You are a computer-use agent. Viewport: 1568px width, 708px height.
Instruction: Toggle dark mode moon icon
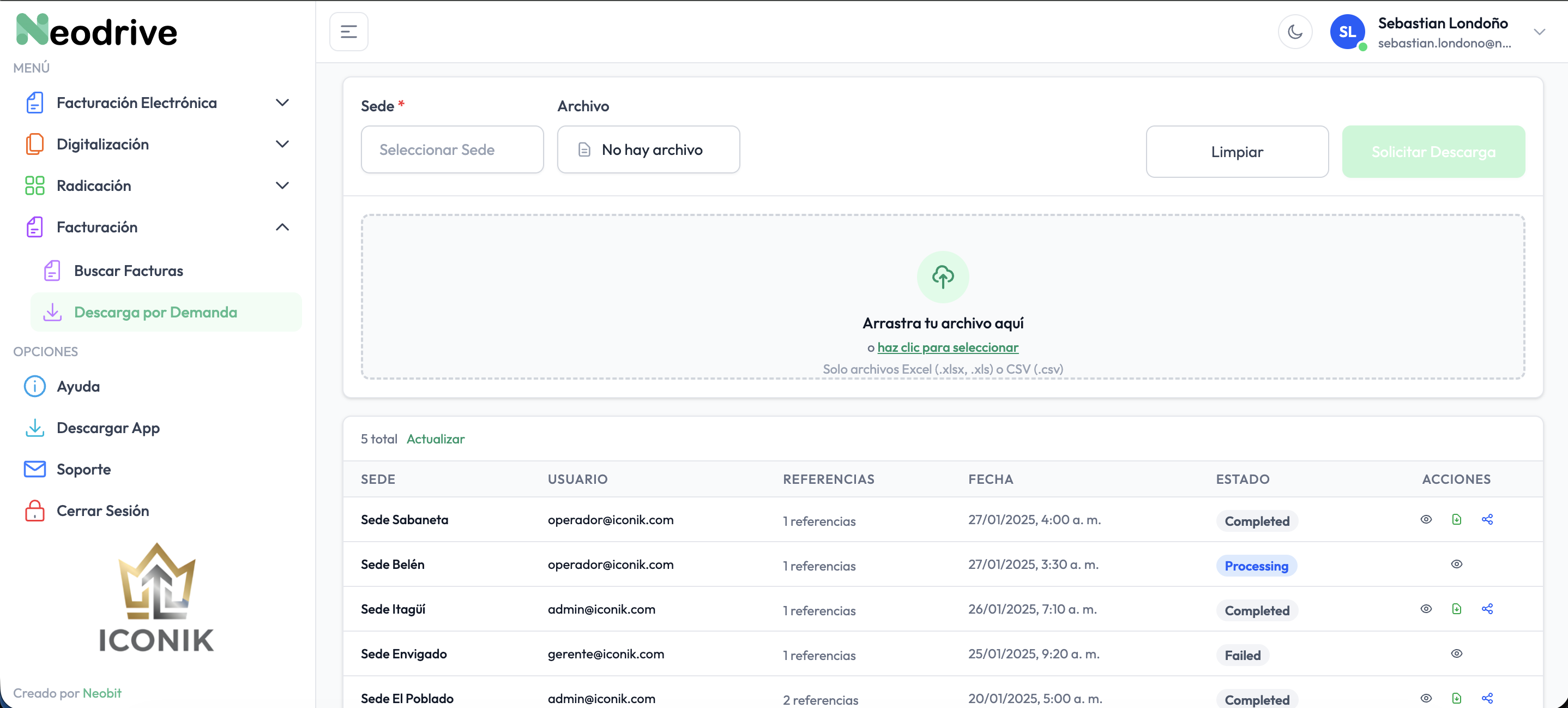[1295, 32]
